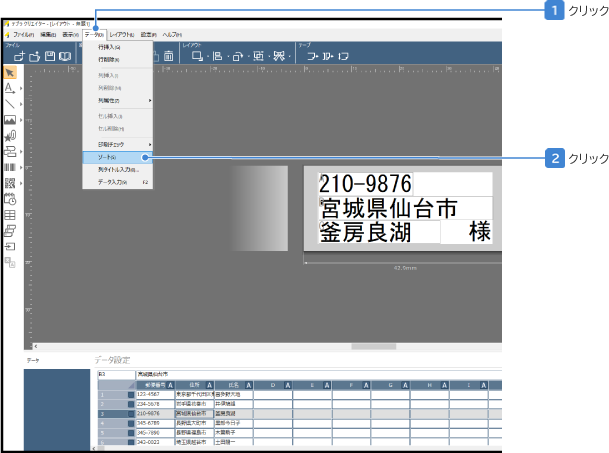The height and width of the screenshot is (453, 609).
Task: Click the delete trash can icon
Action: [169, 56]
